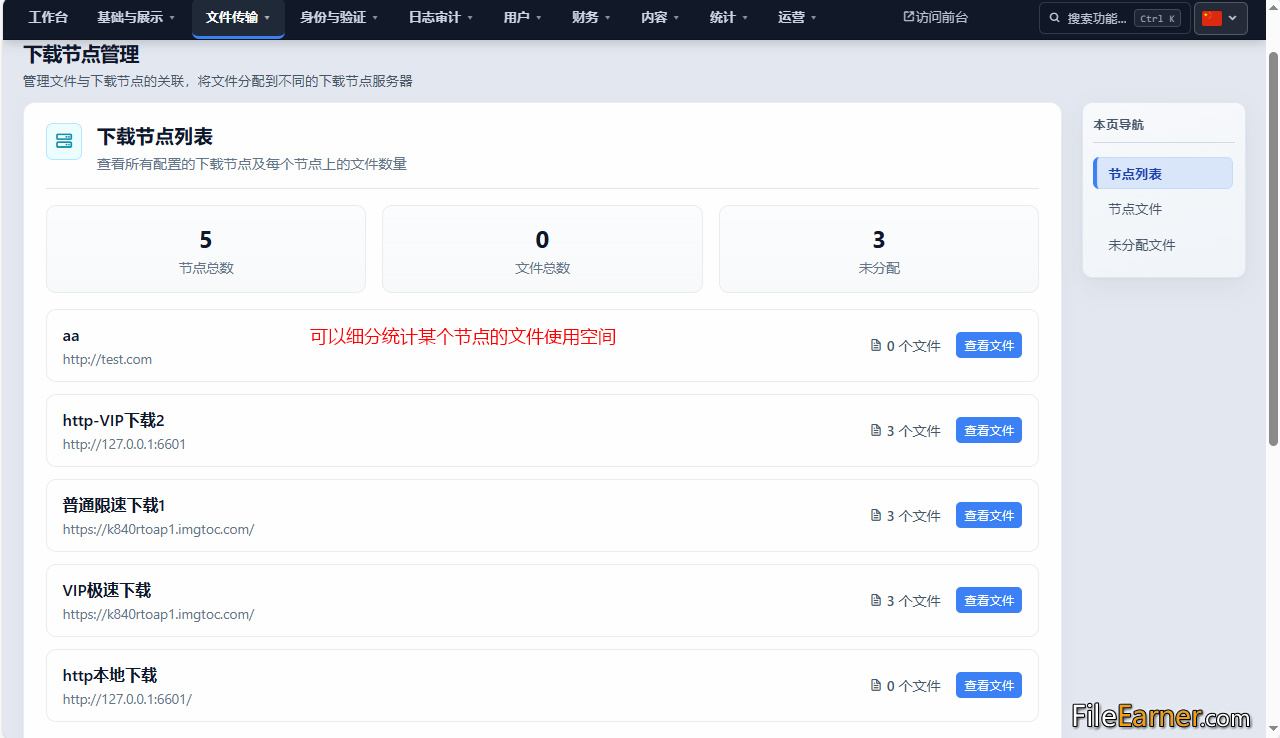The image size is (1280, 738).
Task: Click the magnifier icon in the search box
Action: point(1056,18)
